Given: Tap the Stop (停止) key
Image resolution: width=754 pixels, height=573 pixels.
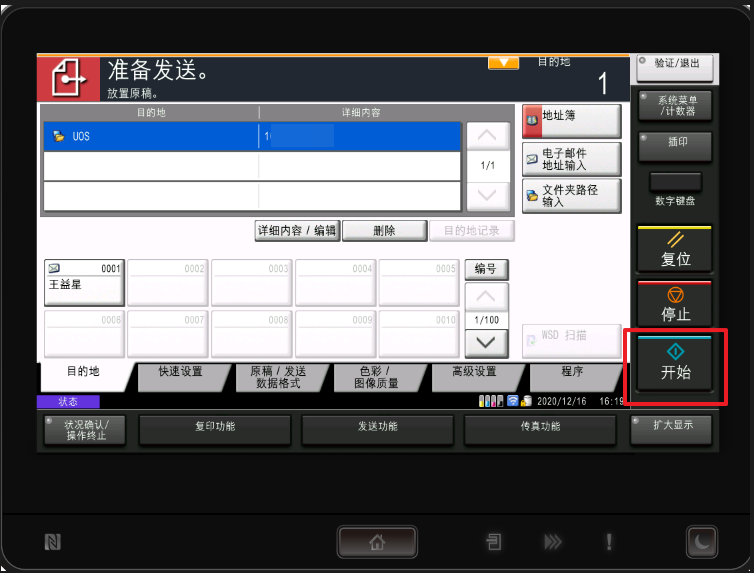Looking at the screenshot, I should coord(675,304).
